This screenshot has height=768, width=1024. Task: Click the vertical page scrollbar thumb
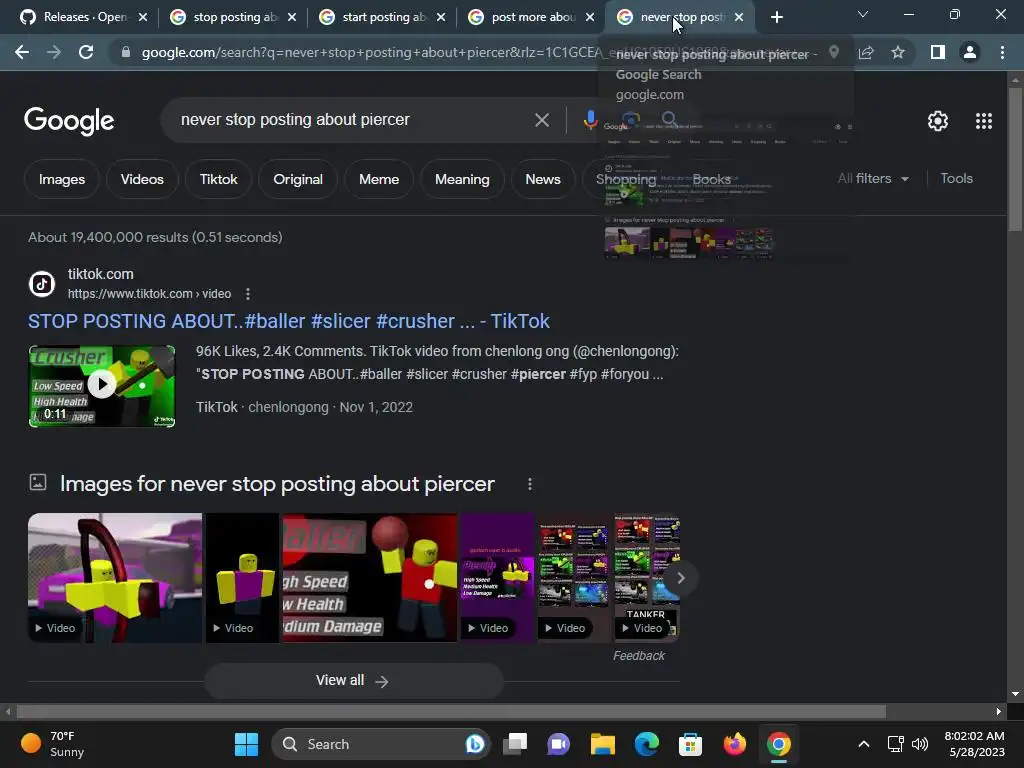tap(1015, 159)
